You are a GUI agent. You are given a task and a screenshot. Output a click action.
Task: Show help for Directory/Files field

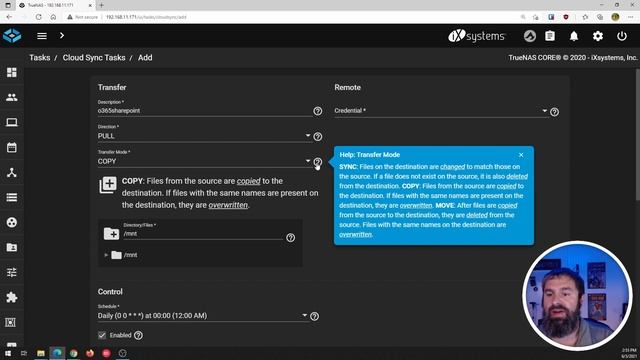pos(290,238)
